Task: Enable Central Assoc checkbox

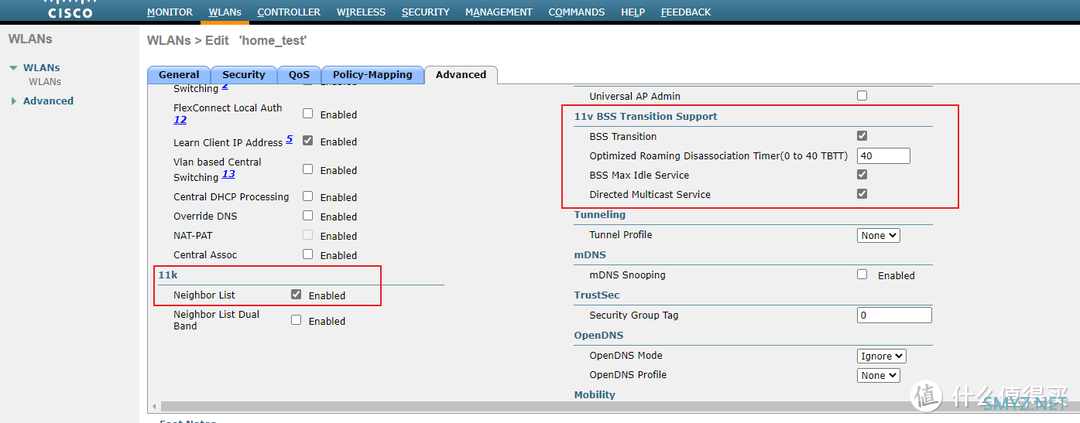Action: point(308,254)
